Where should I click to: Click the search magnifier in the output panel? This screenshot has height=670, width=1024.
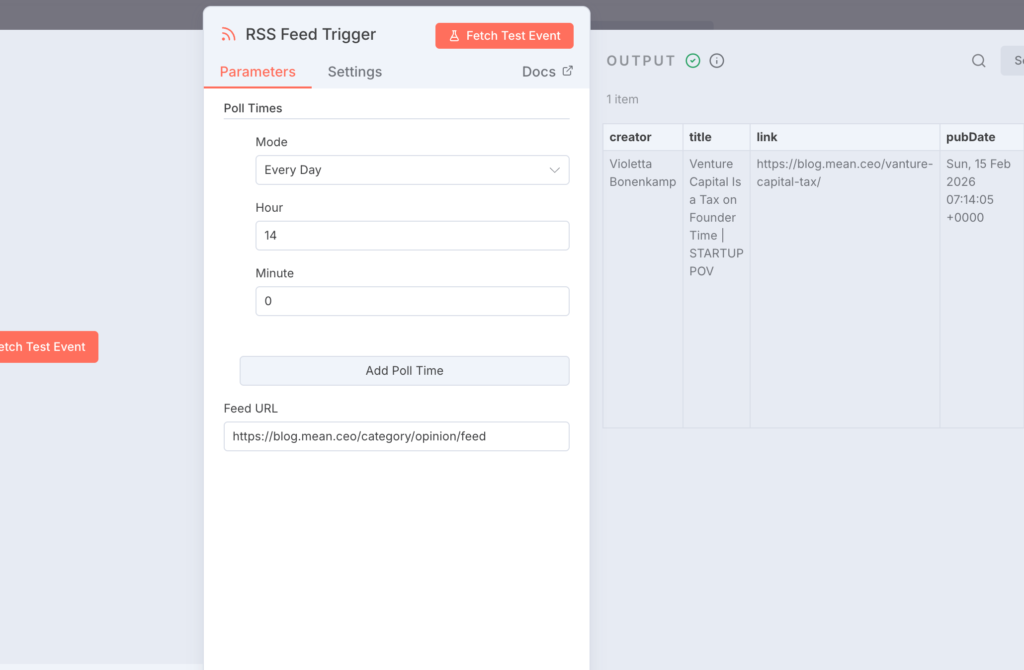[978, 60]
